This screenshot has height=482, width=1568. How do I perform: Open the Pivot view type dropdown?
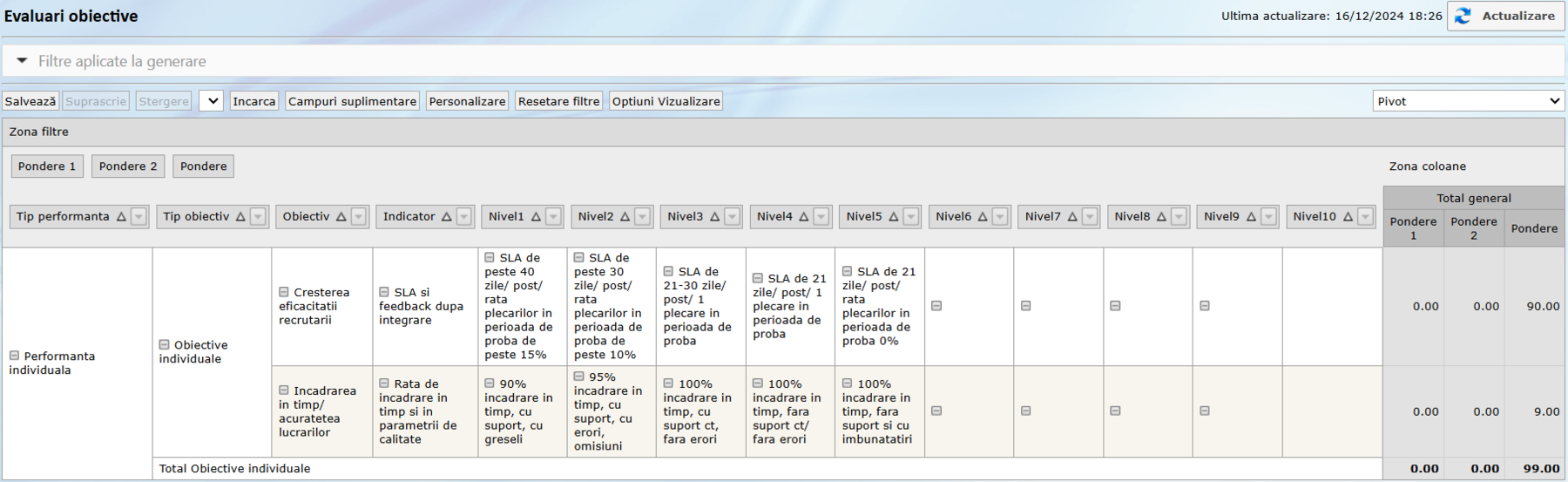click(1468, 101)
